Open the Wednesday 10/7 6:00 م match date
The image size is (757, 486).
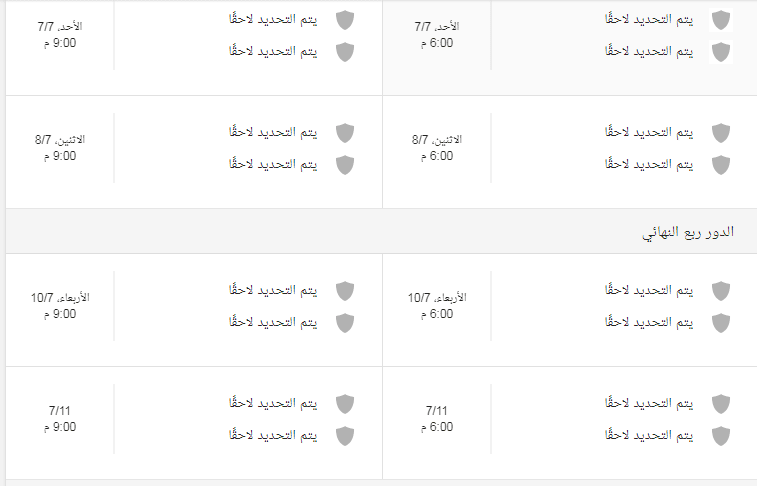[436, 305]
